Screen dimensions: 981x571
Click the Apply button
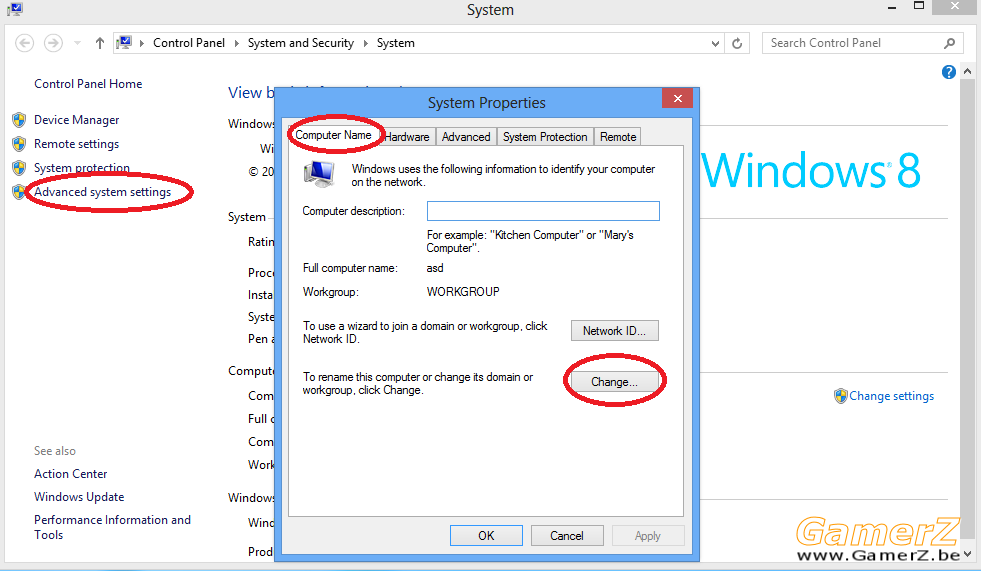pos(648,536)
